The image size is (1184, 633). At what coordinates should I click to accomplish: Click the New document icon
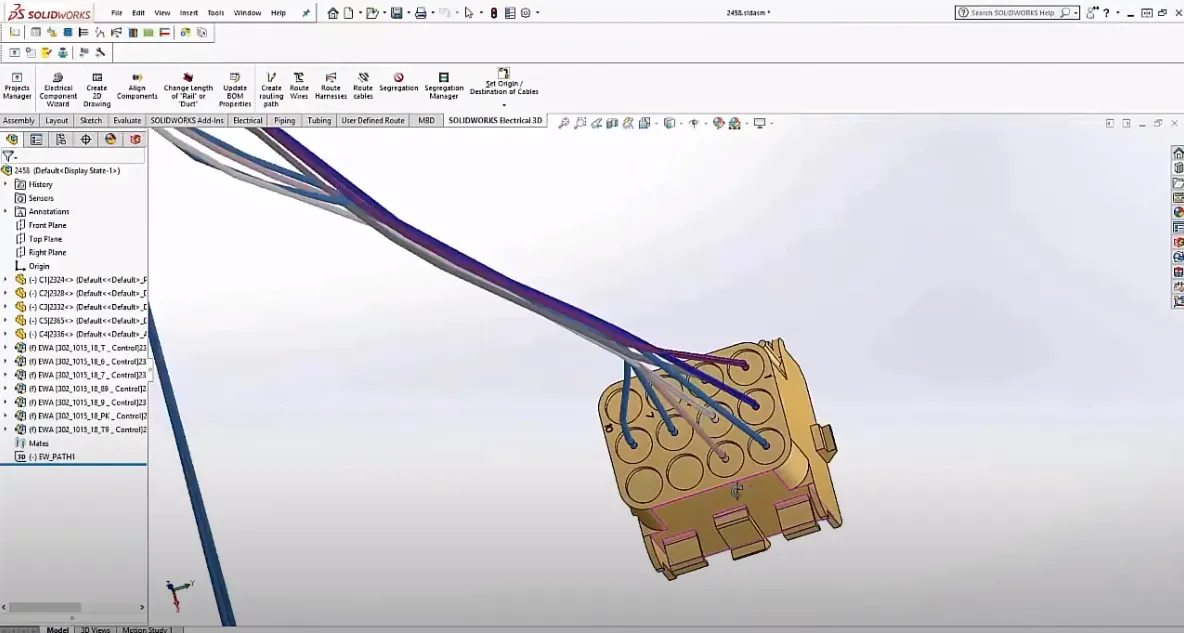pyautogui.click(x=348, y=13)
